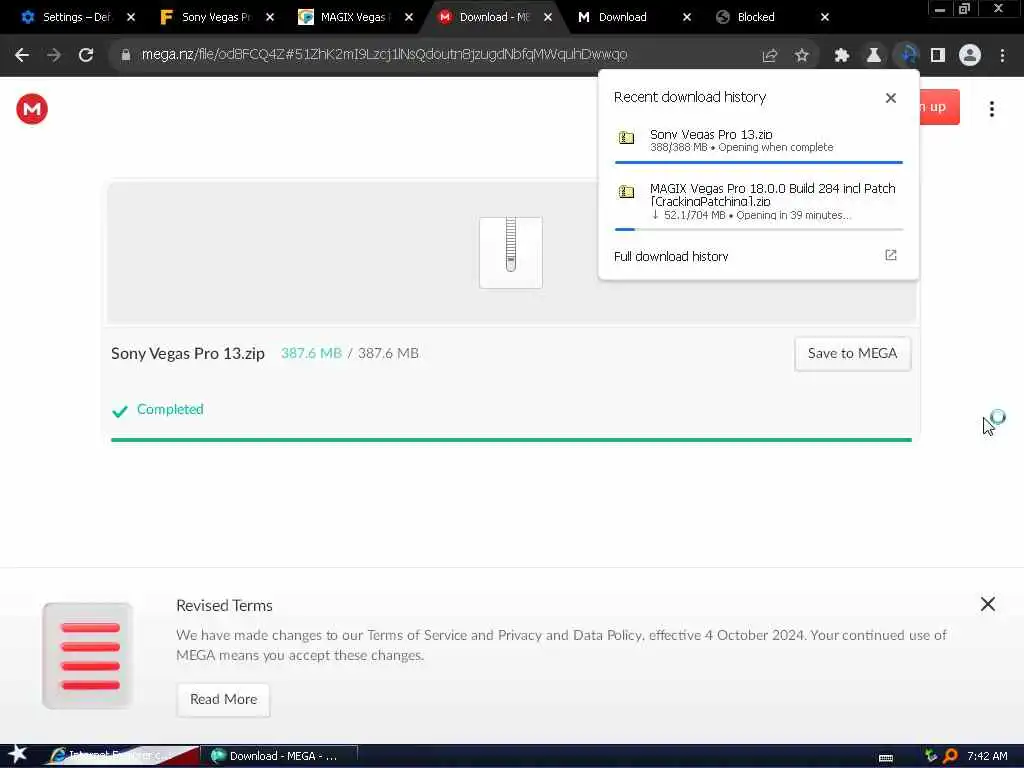1024x768 pixels.
Task: Click the red sign up button
Action: (939, 107)
